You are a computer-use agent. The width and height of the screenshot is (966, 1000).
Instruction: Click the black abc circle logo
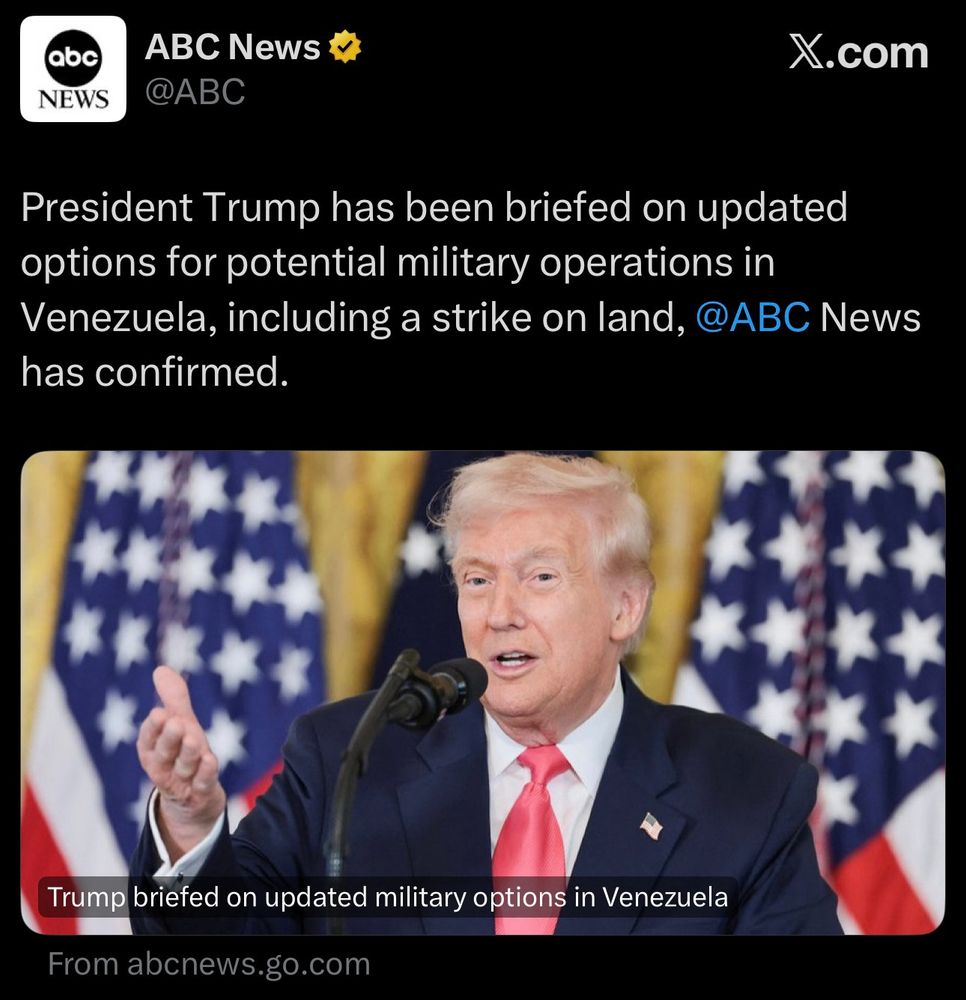click(73, 57)
